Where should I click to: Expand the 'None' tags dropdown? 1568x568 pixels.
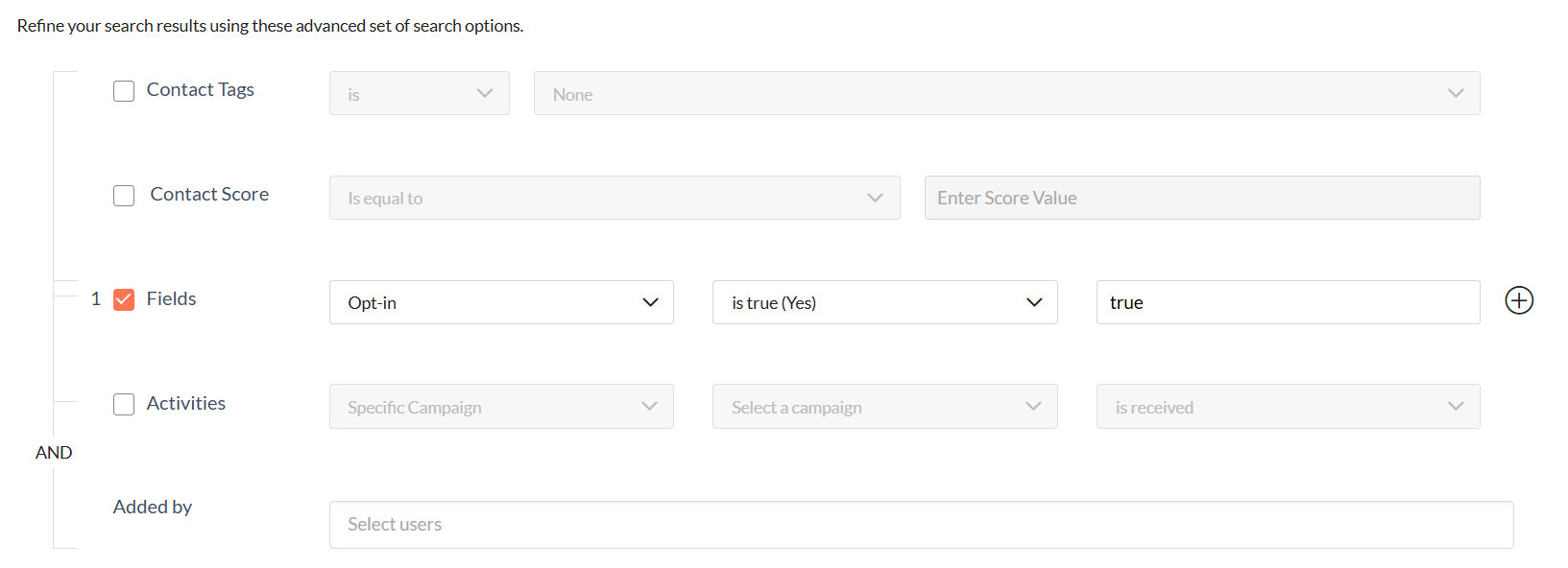coord(1005,94)
